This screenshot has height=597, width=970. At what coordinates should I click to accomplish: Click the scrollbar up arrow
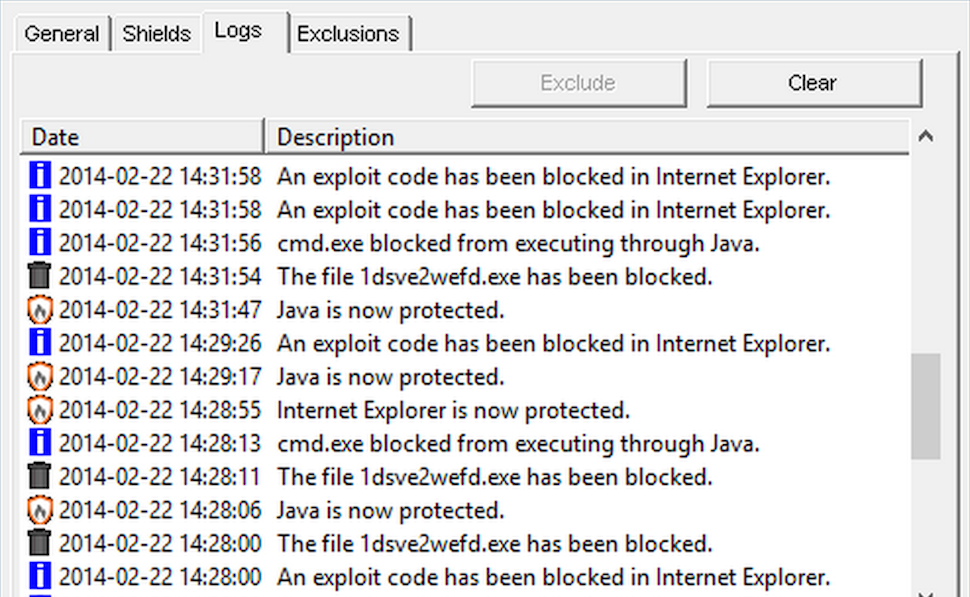pyautogui.click(x=926, y=137)
